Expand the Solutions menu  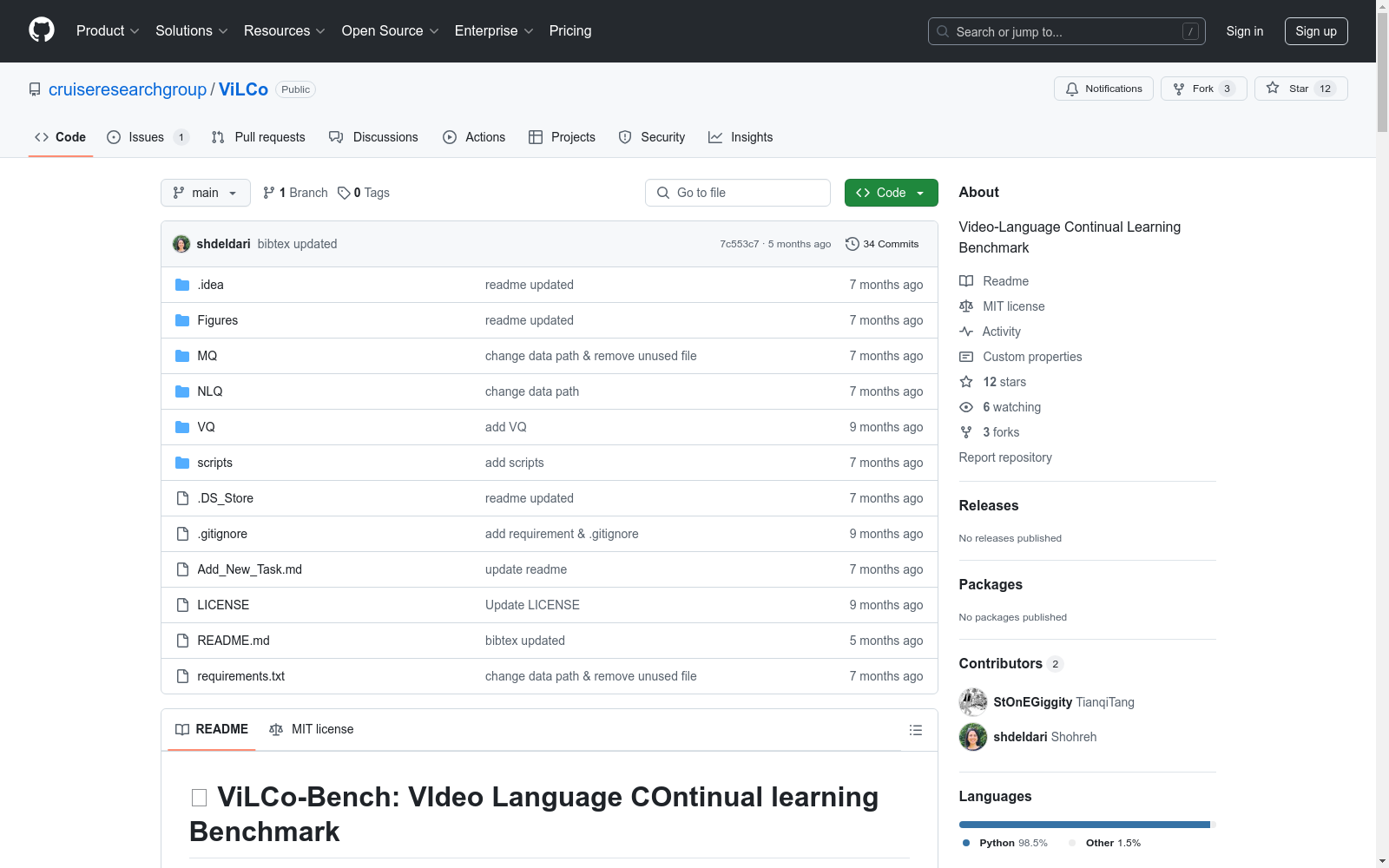[x=192, y=31]
